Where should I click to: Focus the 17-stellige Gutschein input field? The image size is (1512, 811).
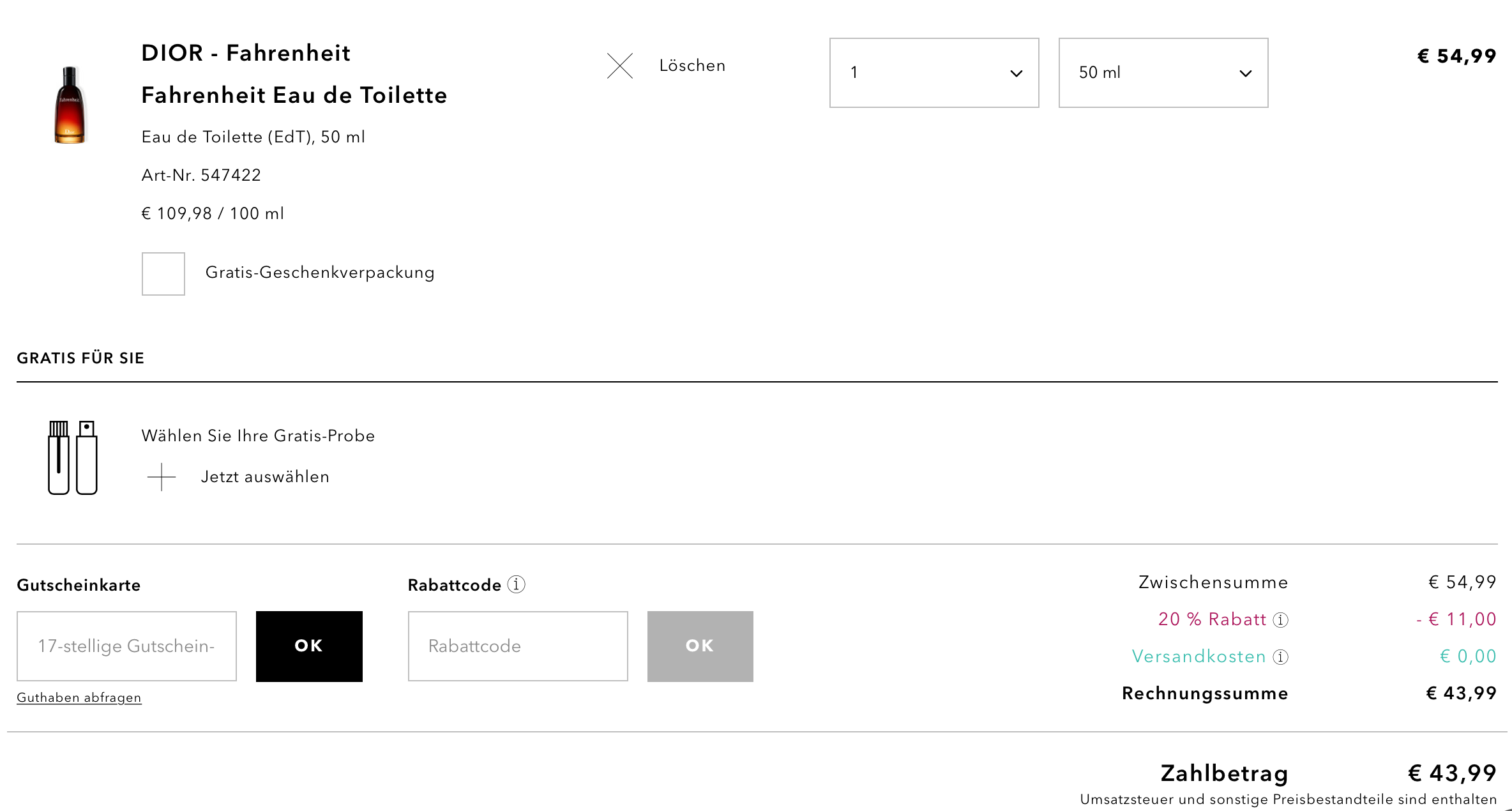pos(126,646)
